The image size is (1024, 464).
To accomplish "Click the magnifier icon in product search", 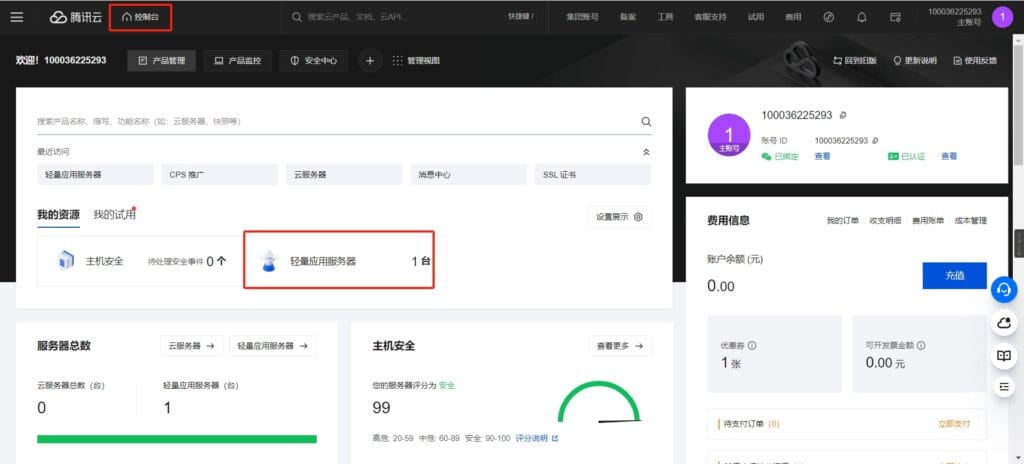I will (x=646, y=122).
